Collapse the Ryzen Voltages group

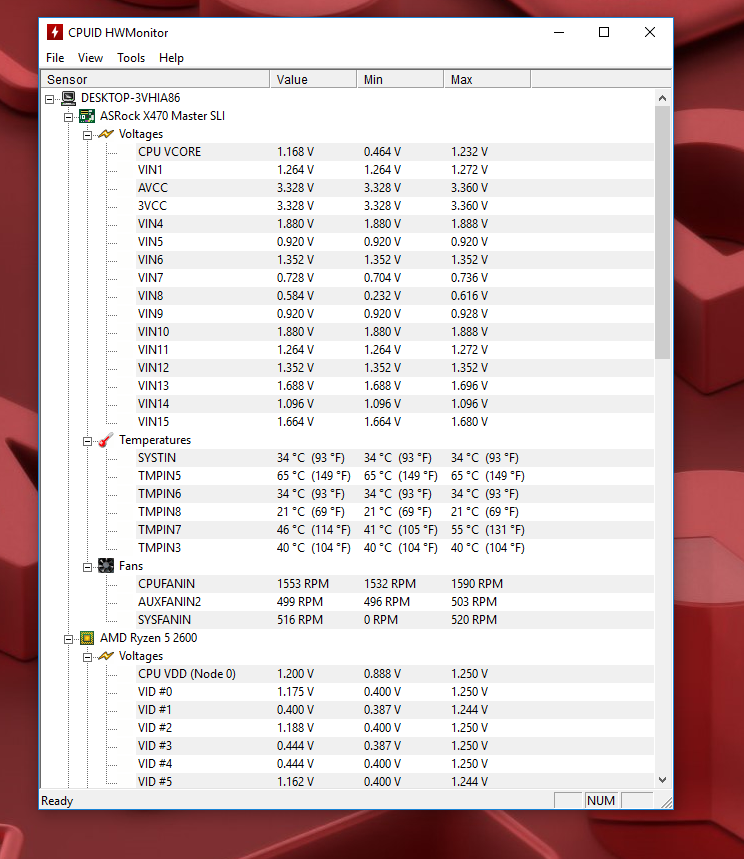point(87,657)
